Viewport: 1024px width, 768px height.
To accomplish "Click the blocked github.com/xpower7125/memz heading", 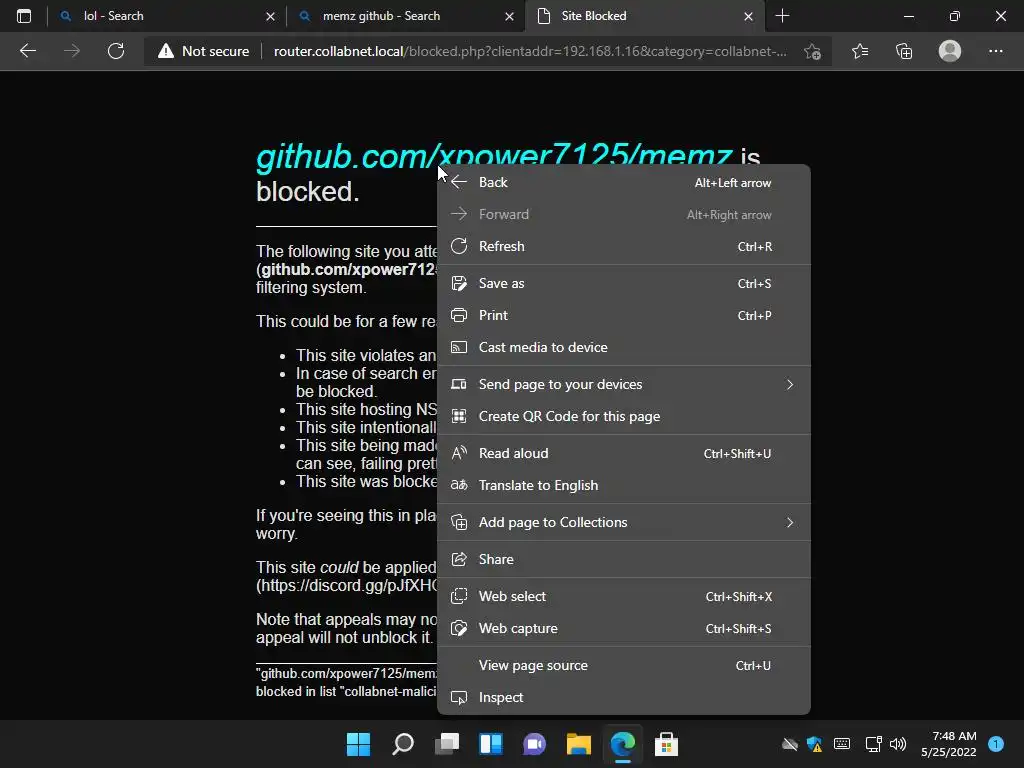I will [x=494, y=157].
